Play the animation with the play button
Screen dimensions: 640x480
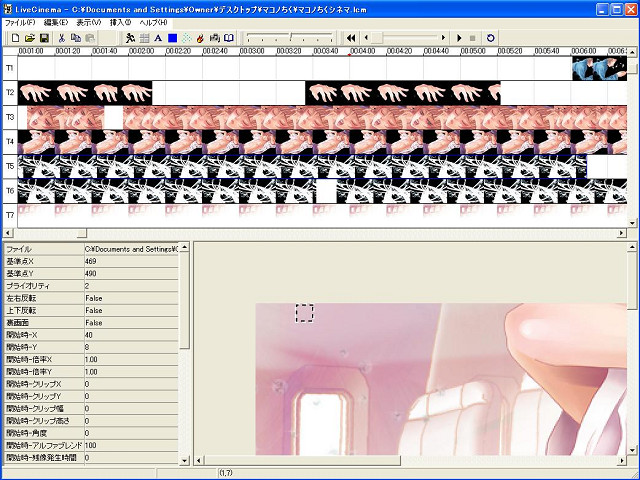[x=459, y=38]
